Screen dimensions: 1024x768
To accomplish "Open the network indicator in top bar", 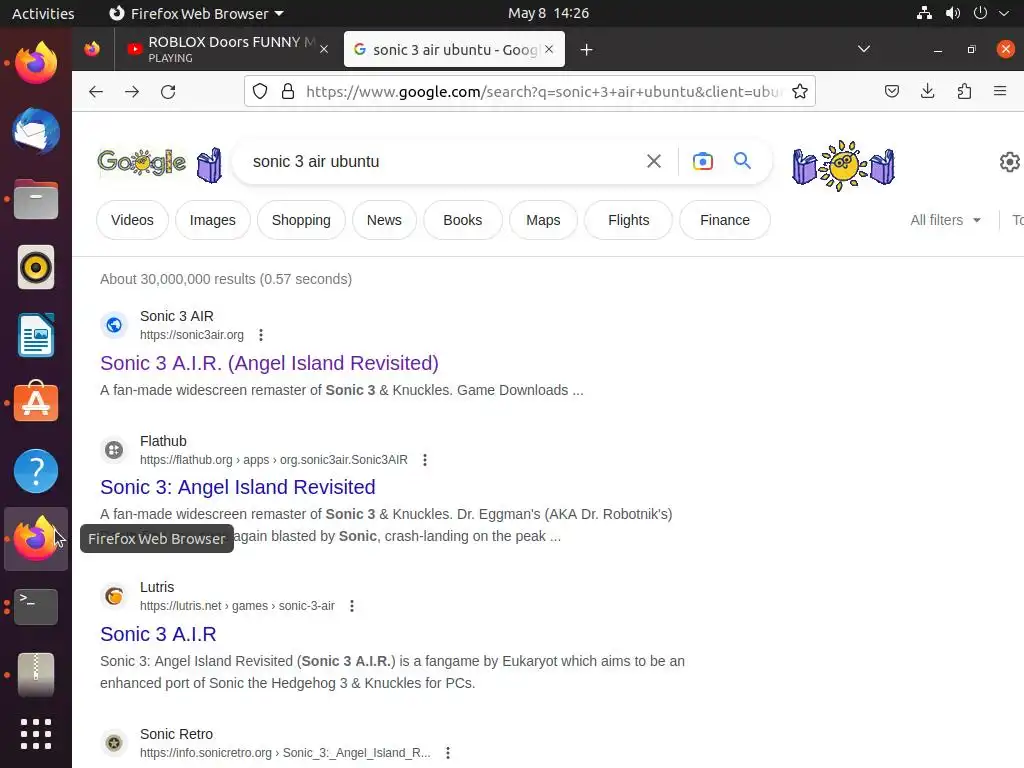I will [924, 13].
